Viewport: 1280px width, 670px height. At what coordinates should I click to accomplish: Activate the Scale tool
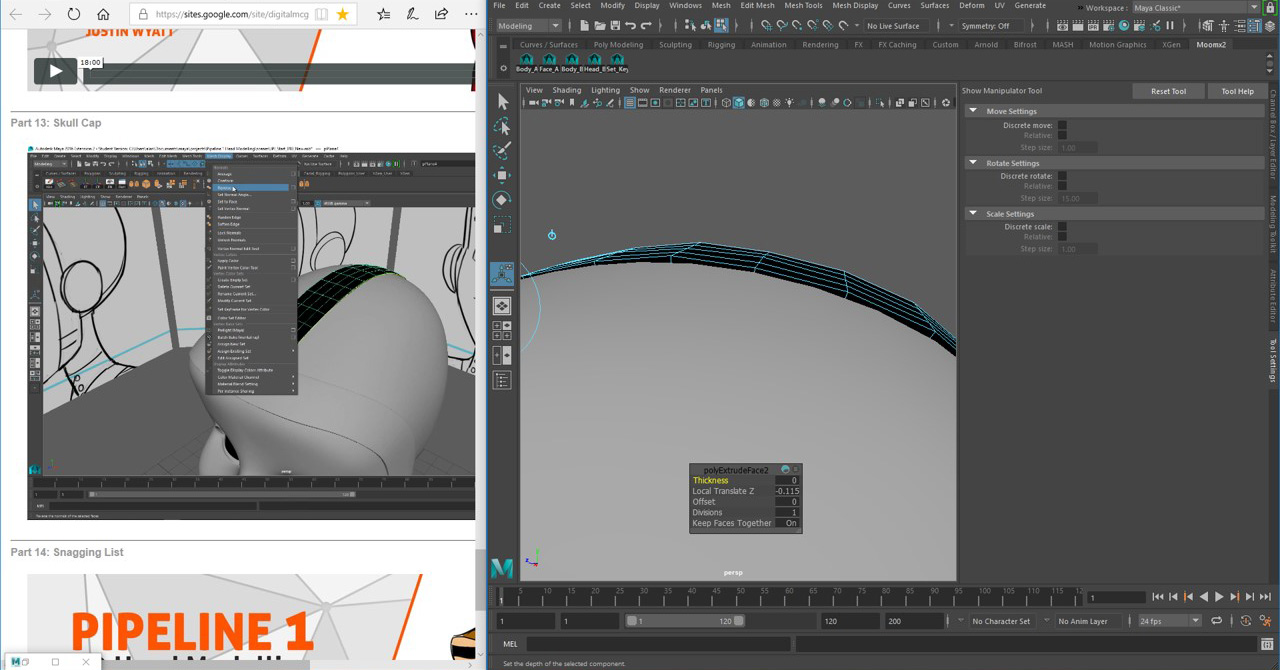point(502,225)
